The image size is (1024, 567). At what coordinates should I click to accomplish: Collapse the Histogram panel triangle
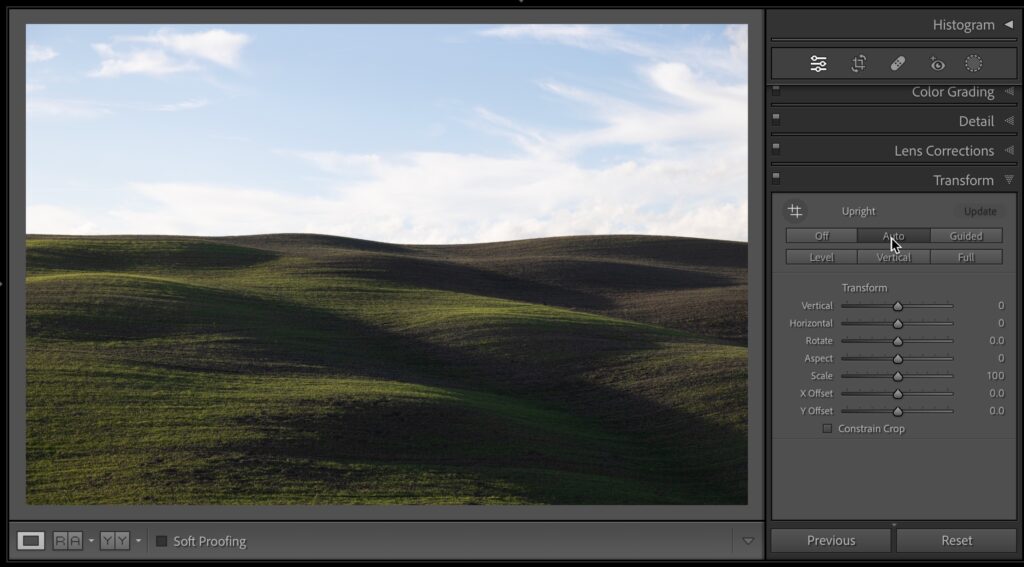coord(1008,24)
